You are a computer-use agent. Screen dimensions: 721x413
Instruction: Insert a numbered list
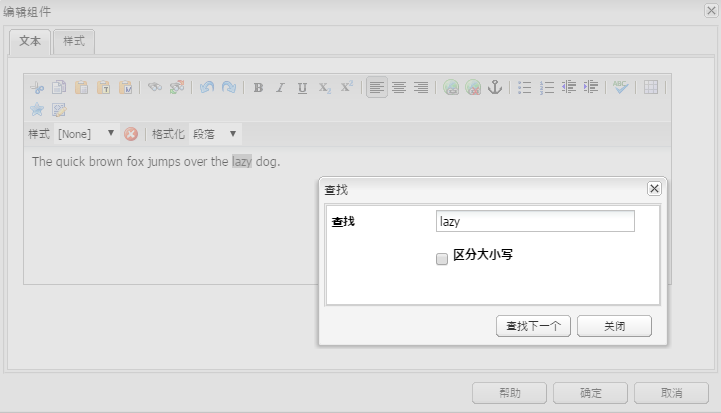tap(547, 87)
